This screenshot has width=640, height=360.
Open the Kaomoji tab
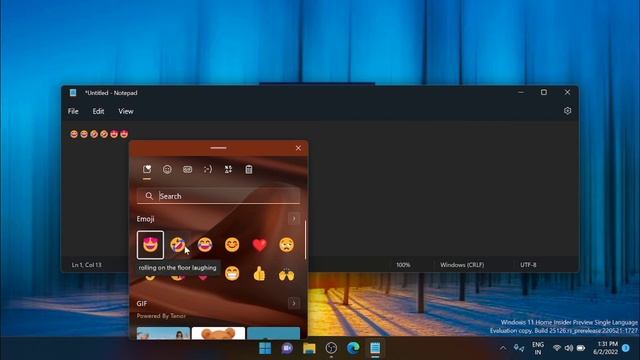click(x=208, y=169)
